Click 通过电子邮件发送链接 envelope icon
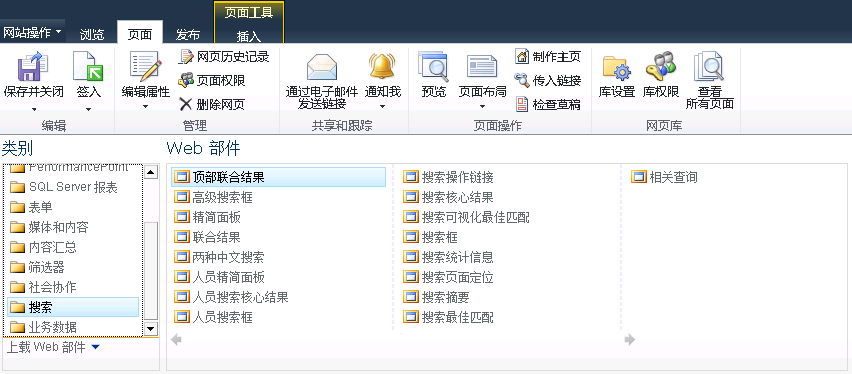 pyautogui.click(x=322, y=66)
